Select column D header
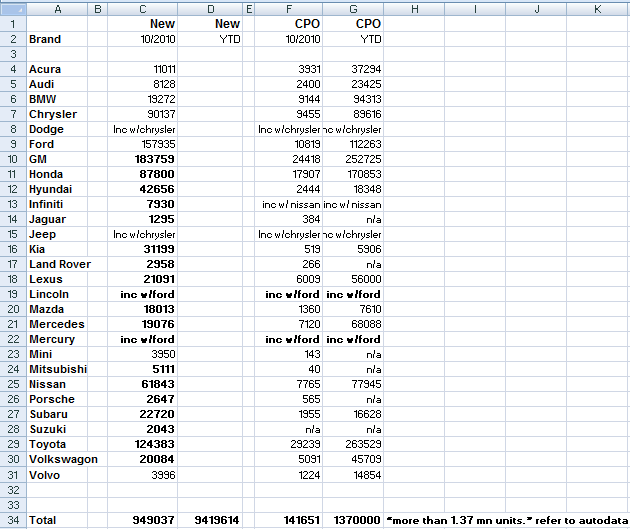The width and height of the screenshot is (630, 529). coord(210,9)
